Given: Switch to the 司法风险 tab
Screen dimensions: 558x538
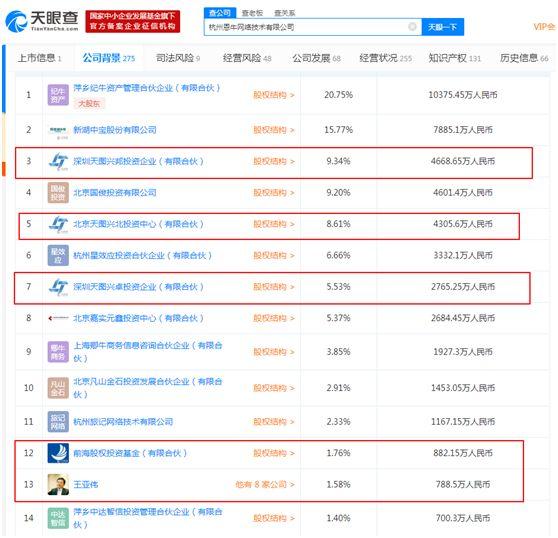Looking at the screenshot, I should (178, 58).
